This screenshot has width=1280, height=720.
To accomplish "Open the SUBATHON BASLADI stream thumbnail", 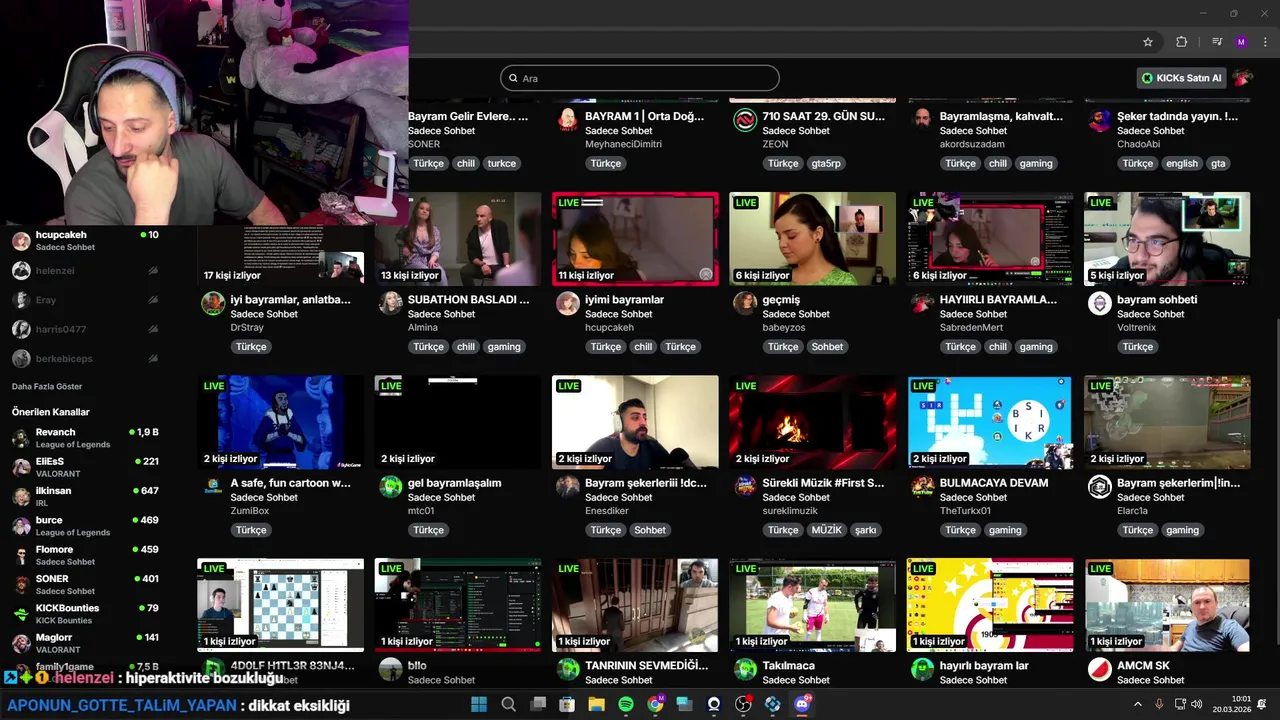I will coord(458,239).
